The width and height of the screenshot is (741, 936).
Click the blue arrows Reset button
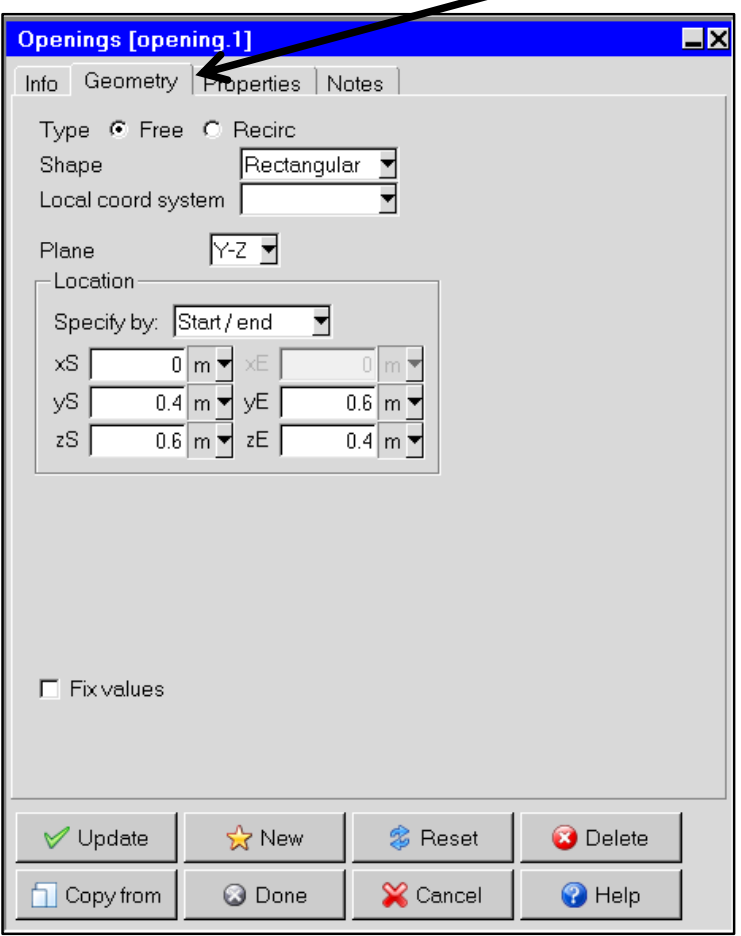(433, 838)
